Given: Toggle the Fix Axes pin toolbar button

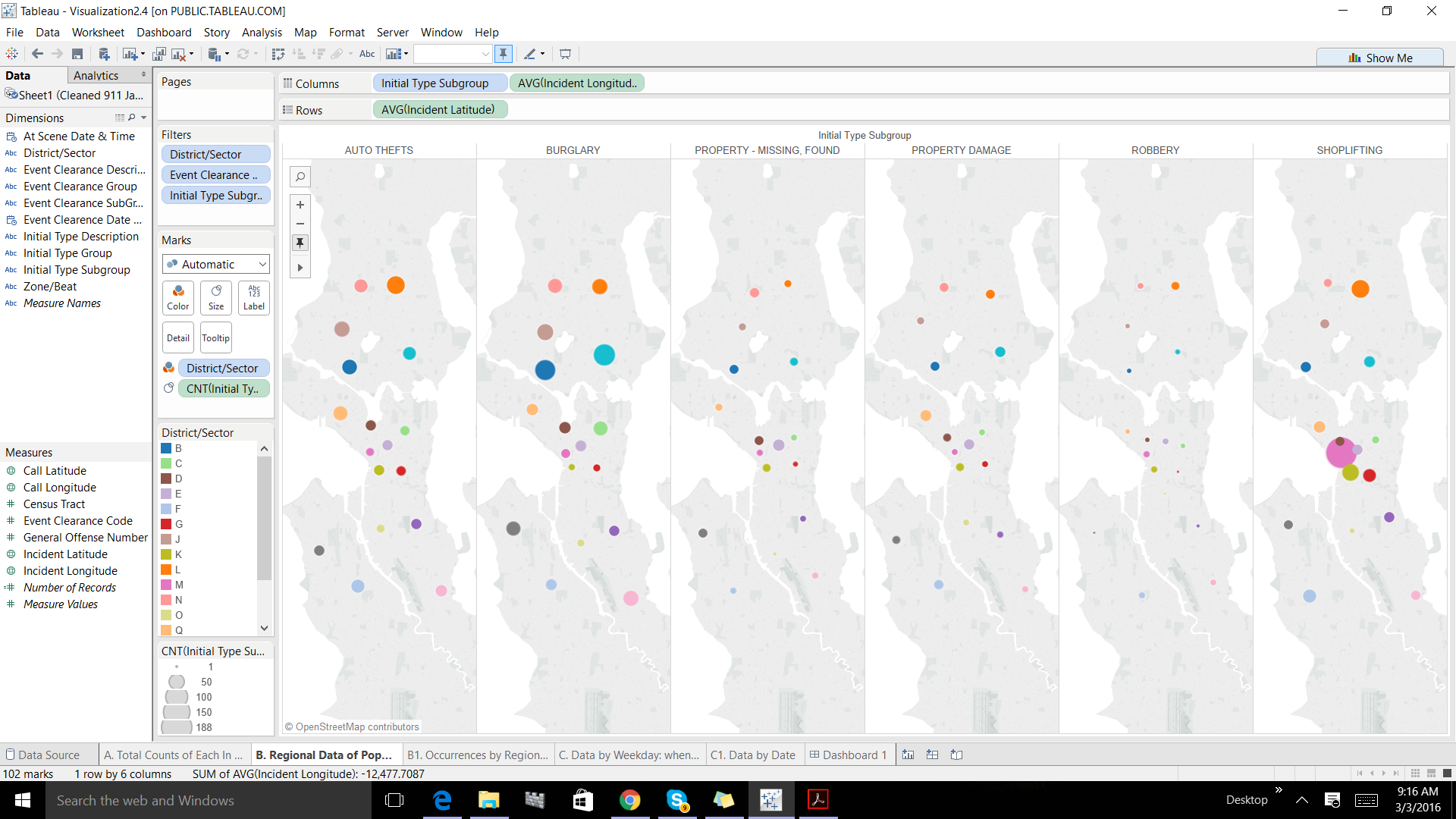Looking at the screenshot, I should coord(503,54).
